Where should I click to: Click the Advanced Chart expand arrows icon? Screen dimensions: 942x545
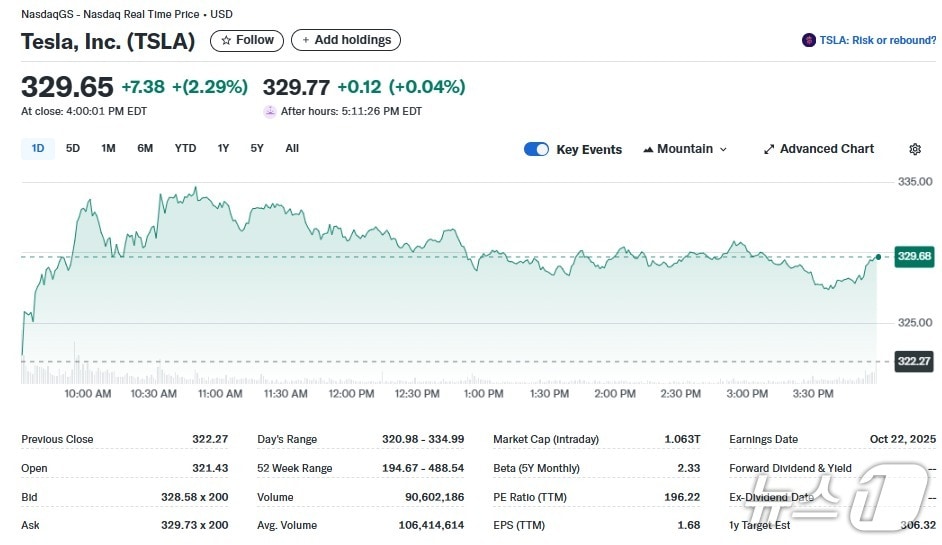(769, 149)
